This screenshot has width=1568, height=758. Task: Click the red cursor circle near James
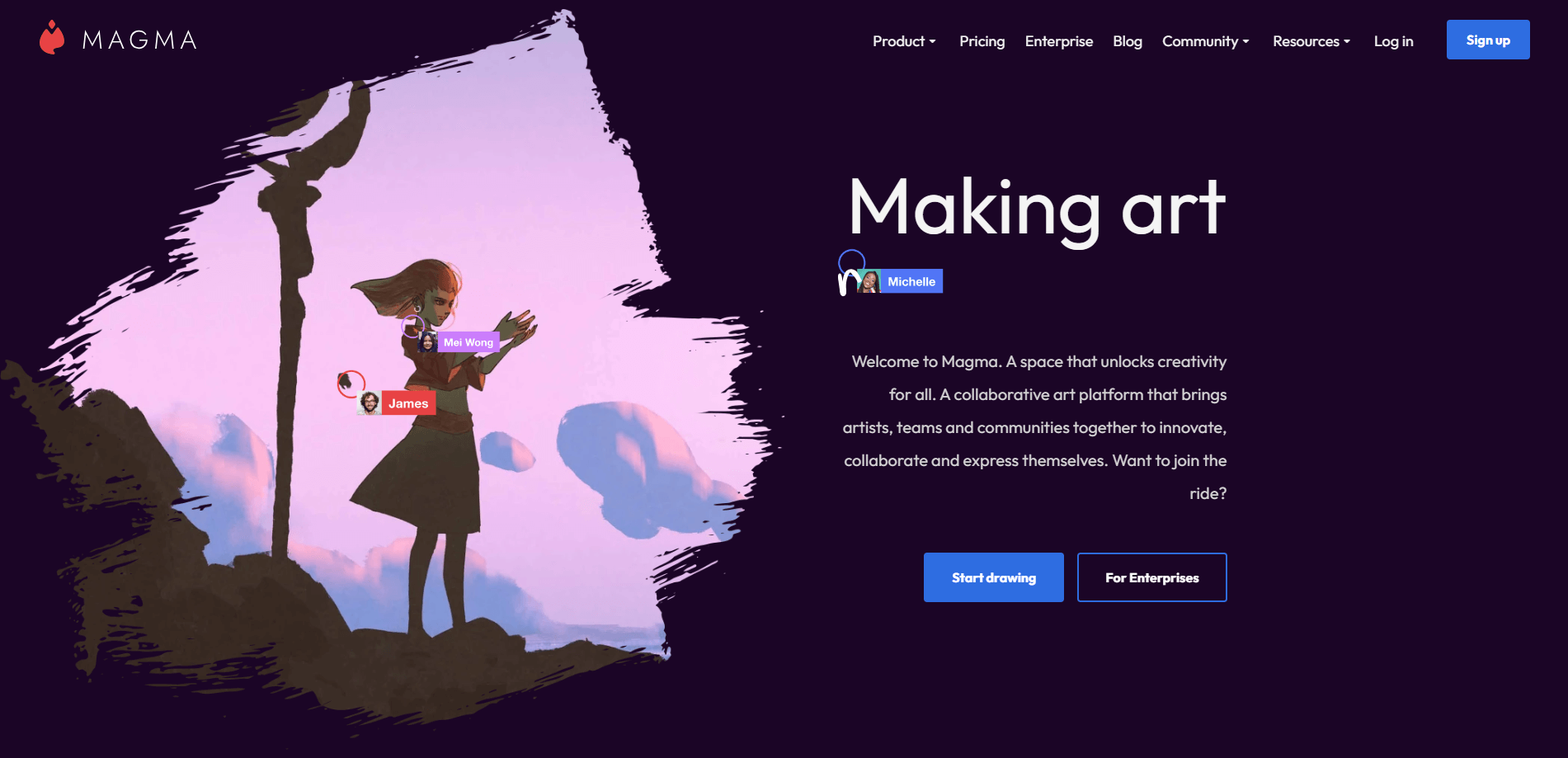[351, 384]
